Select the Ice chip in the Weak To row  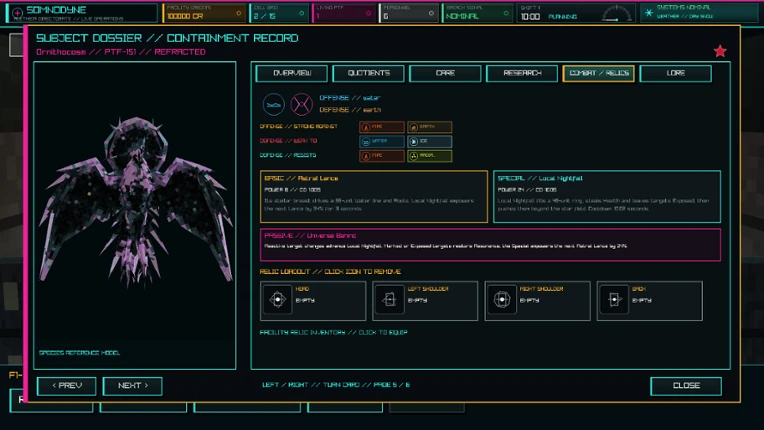tap(429, 141)
